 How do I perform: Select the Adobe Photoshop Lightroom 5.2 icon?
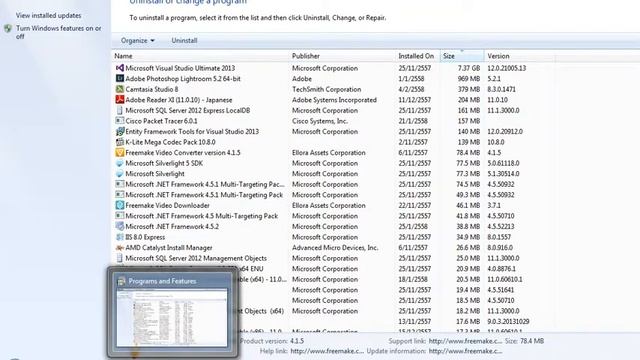120,78
